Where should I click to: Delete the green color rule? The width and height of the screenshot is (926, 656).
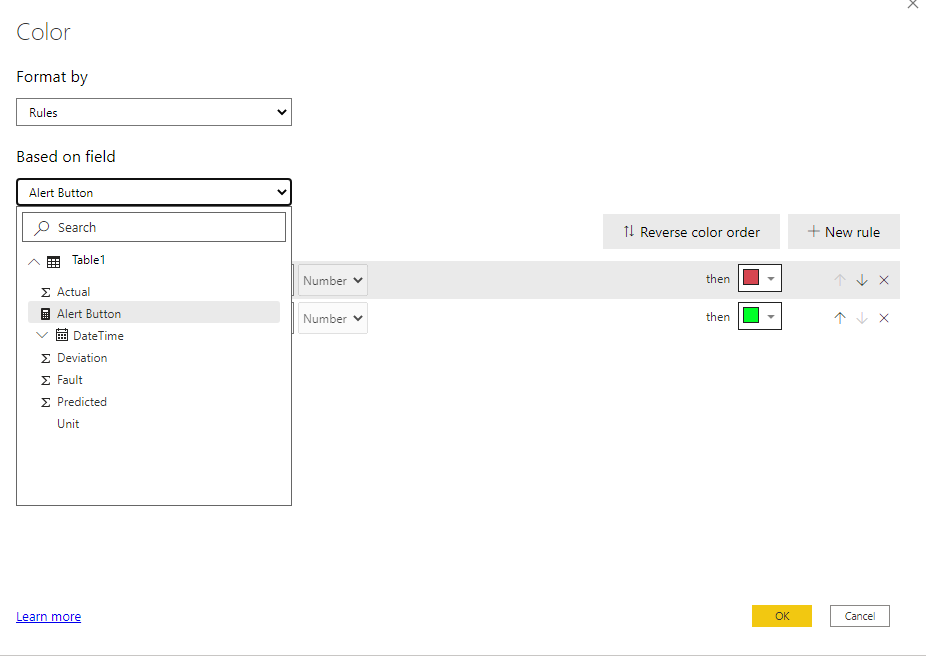[x=883, y=318]
